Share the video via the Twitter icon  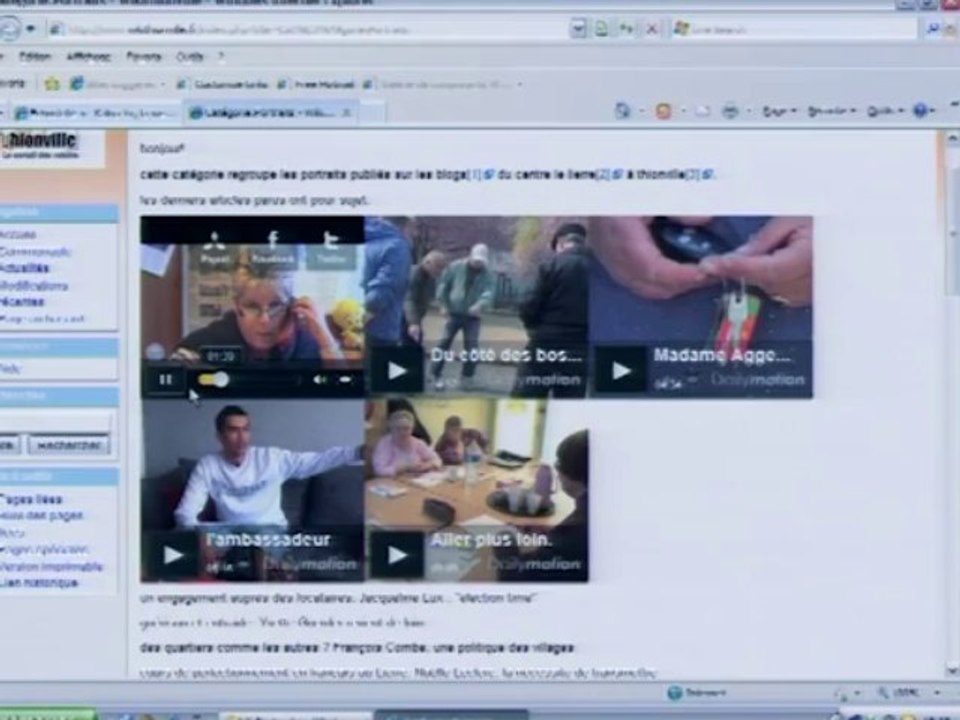pos(331,247)
